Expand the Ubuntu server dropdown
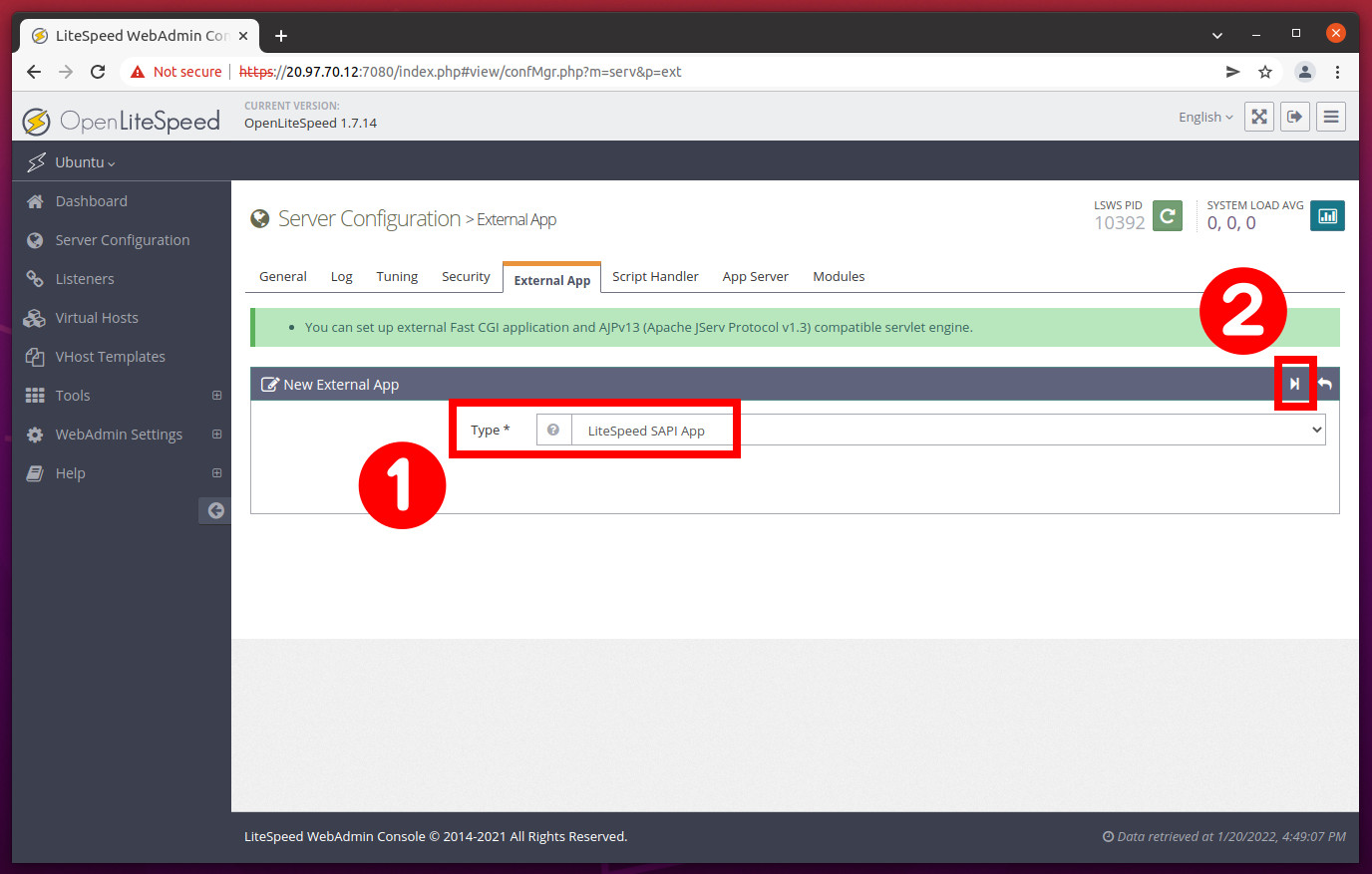This screenshot has height=874, width=1372. point(85,162)
